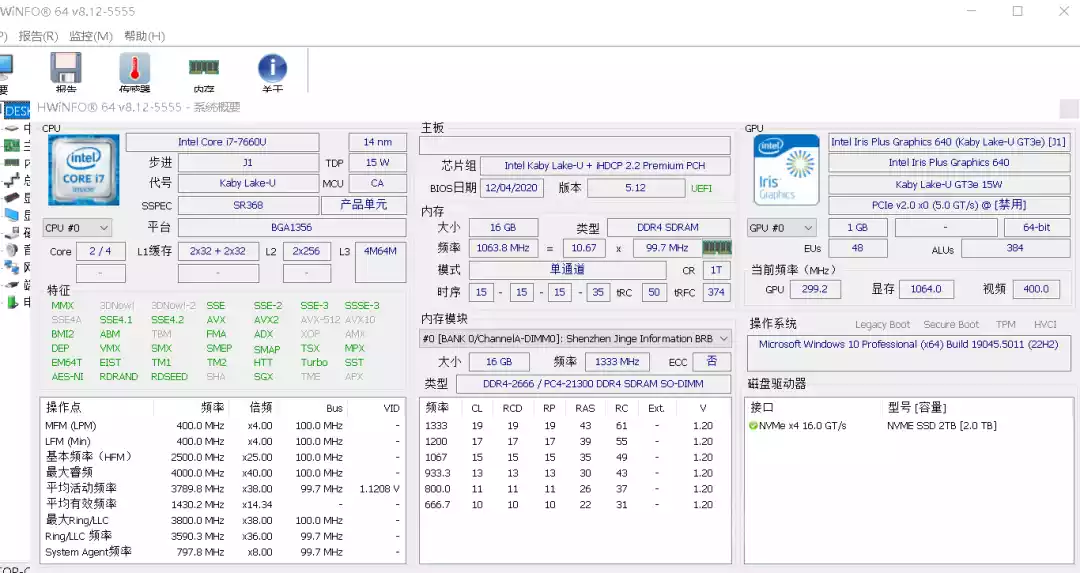Click the 15 W TDP value
Viewport: 1080px width, 573px height.
click(x=377, y=163)
